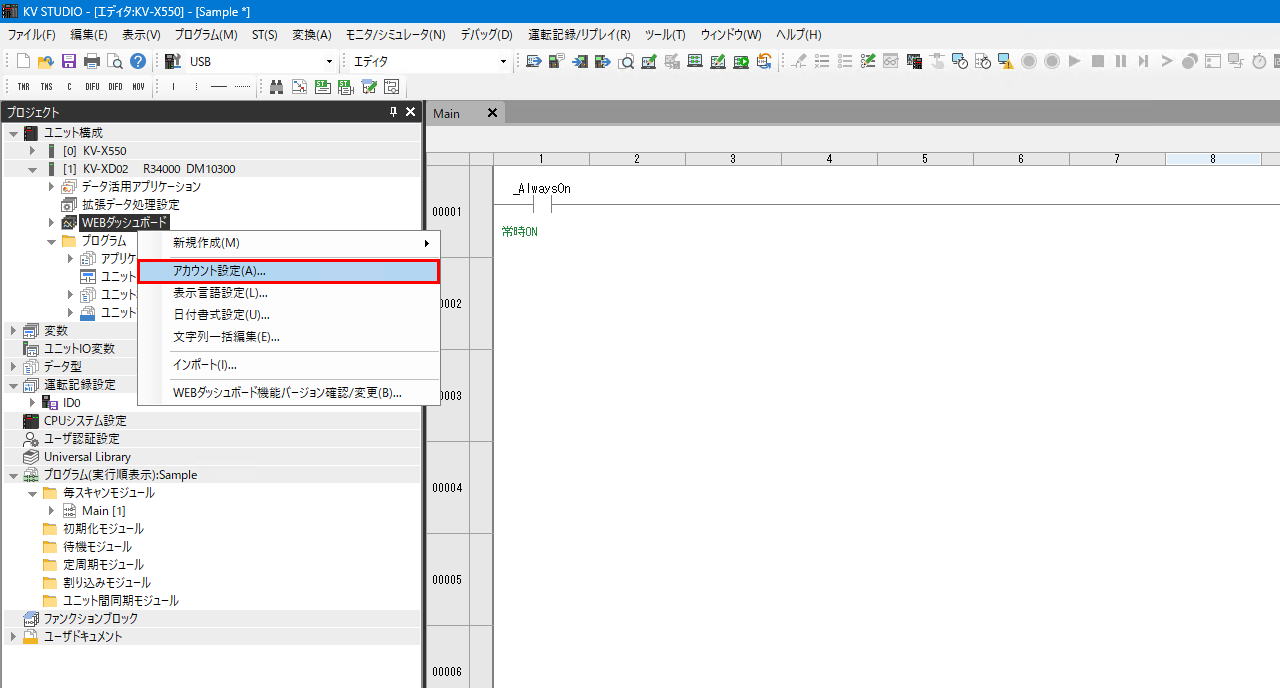Close the Main editor tab
The image size is (1280, 688).
pos(491,113)
